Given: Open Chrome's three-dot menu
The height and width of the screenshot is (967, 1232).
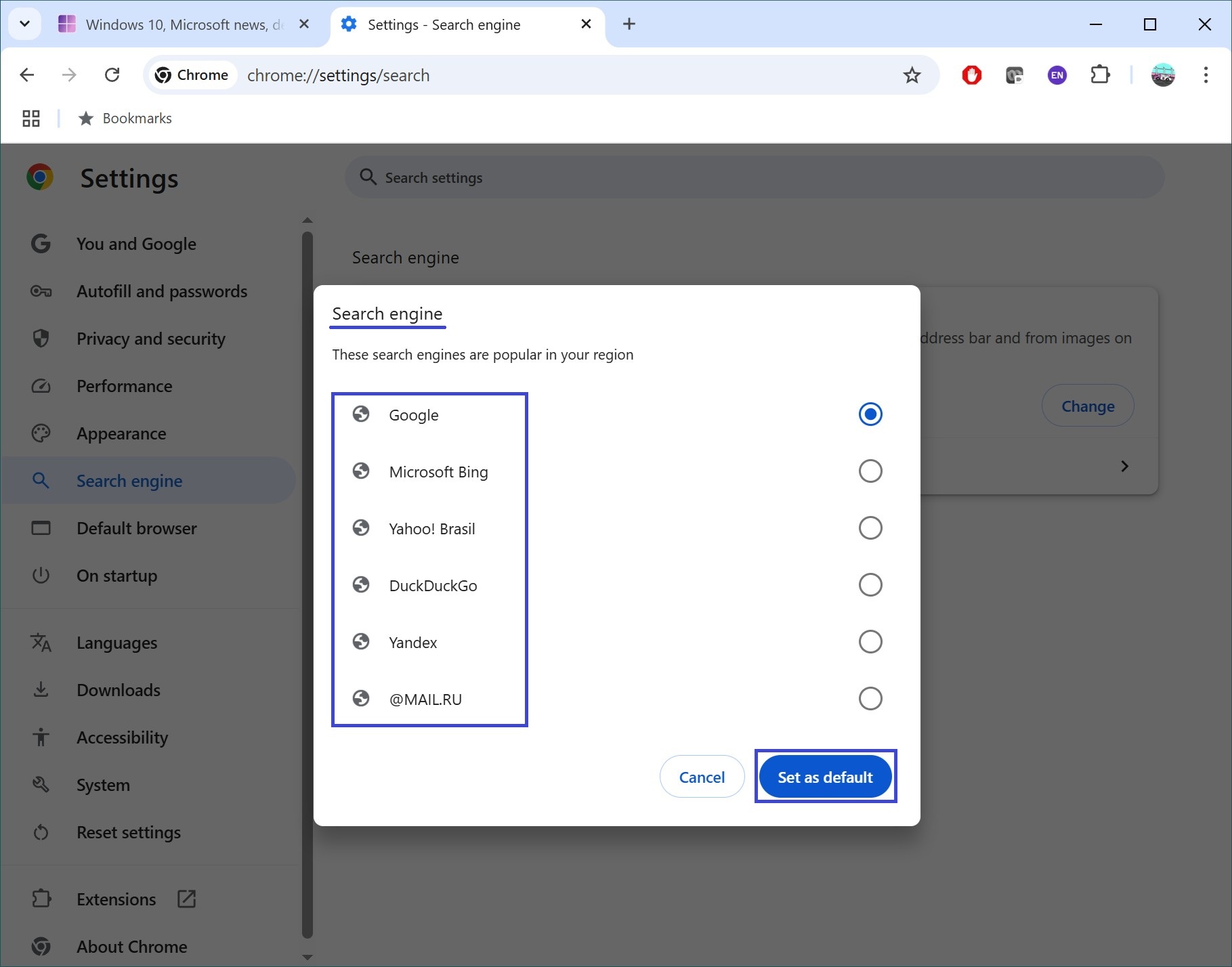Looking at the screenshot, I should point(1206,75).
